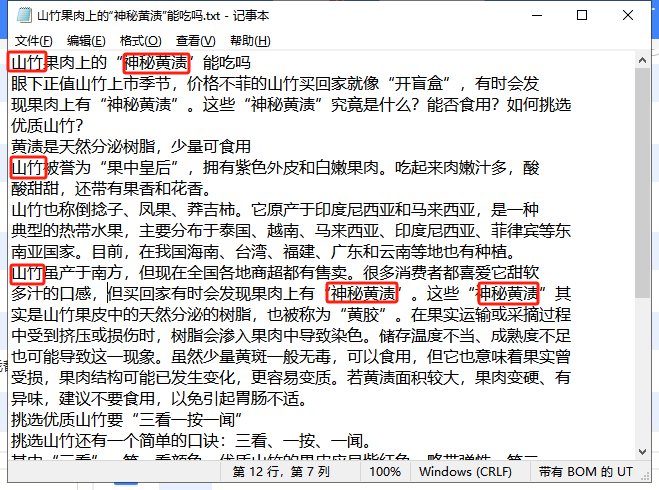Click in line starting 山竹也称倒捻子、凤果
659x490 pixels.
coord(275,210)
